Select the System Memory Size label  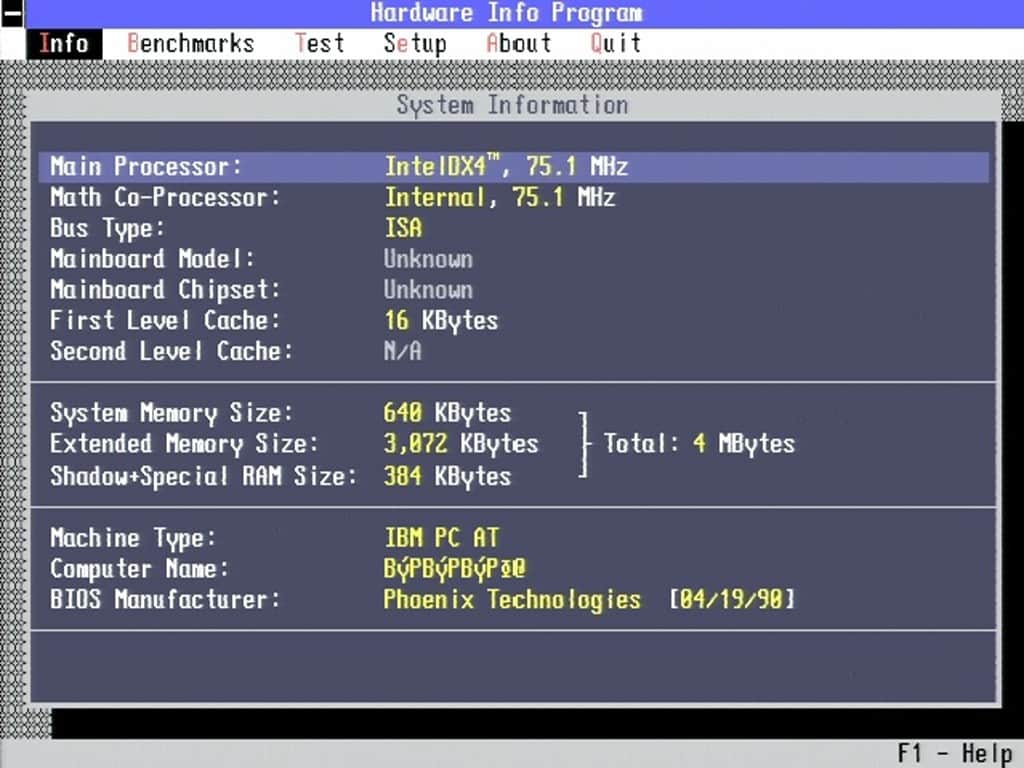172,413
